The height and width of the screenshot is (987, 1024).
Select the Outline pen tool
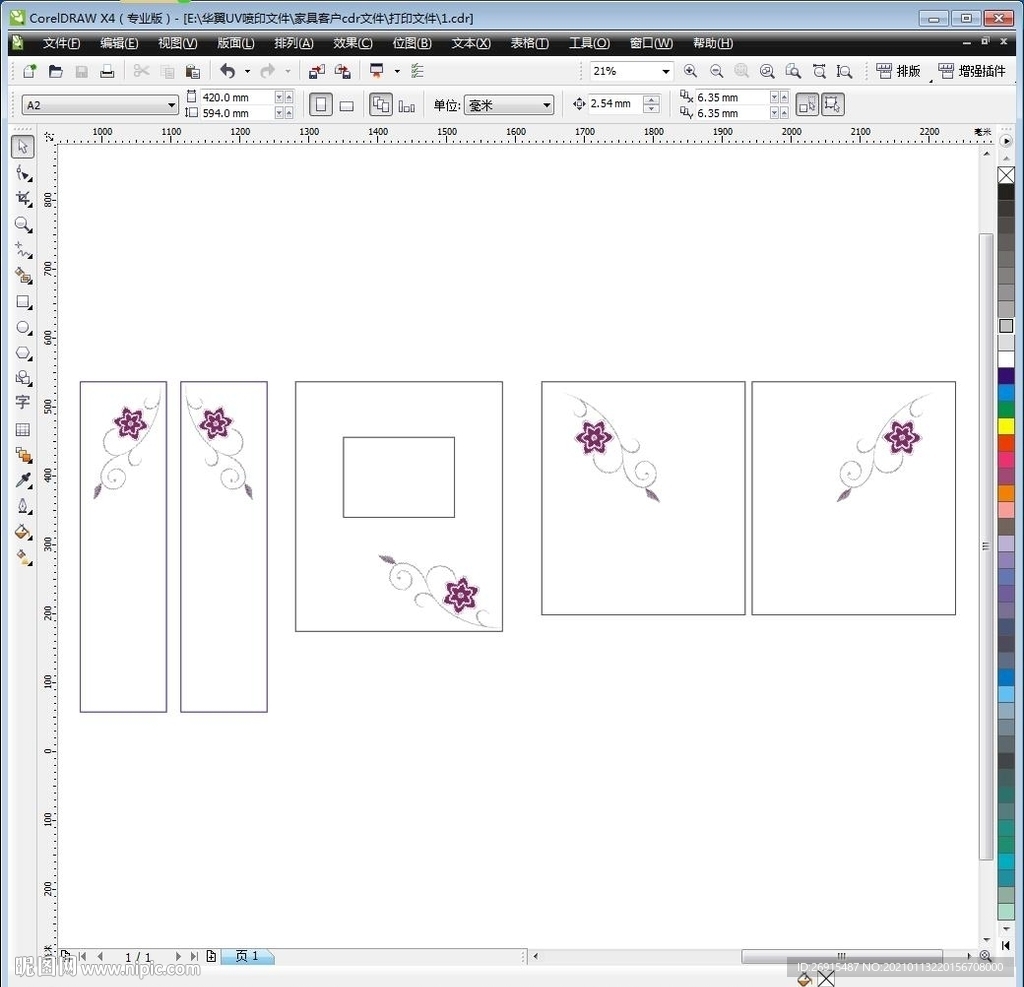24,506
